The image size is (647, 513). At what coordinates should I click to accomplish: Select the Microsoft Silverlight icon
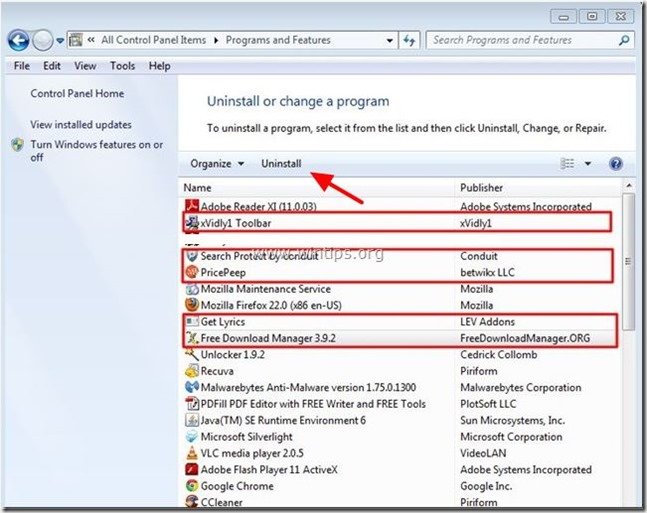click(x=192, y=437)
